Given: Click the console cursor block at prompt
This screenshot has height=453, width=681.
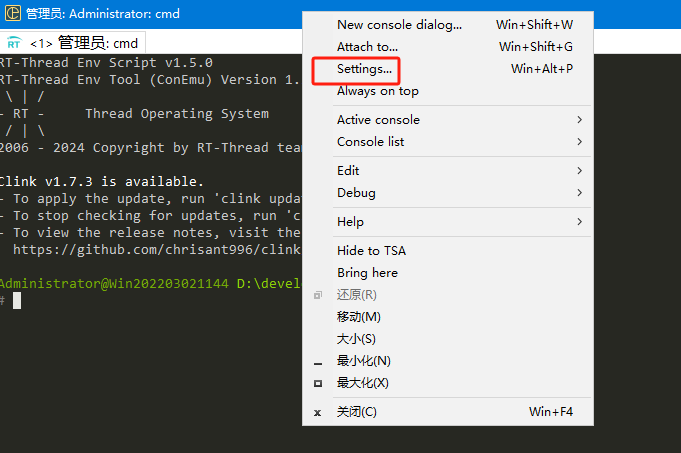Looking at the screenshot, I should [x=17, y=301].
